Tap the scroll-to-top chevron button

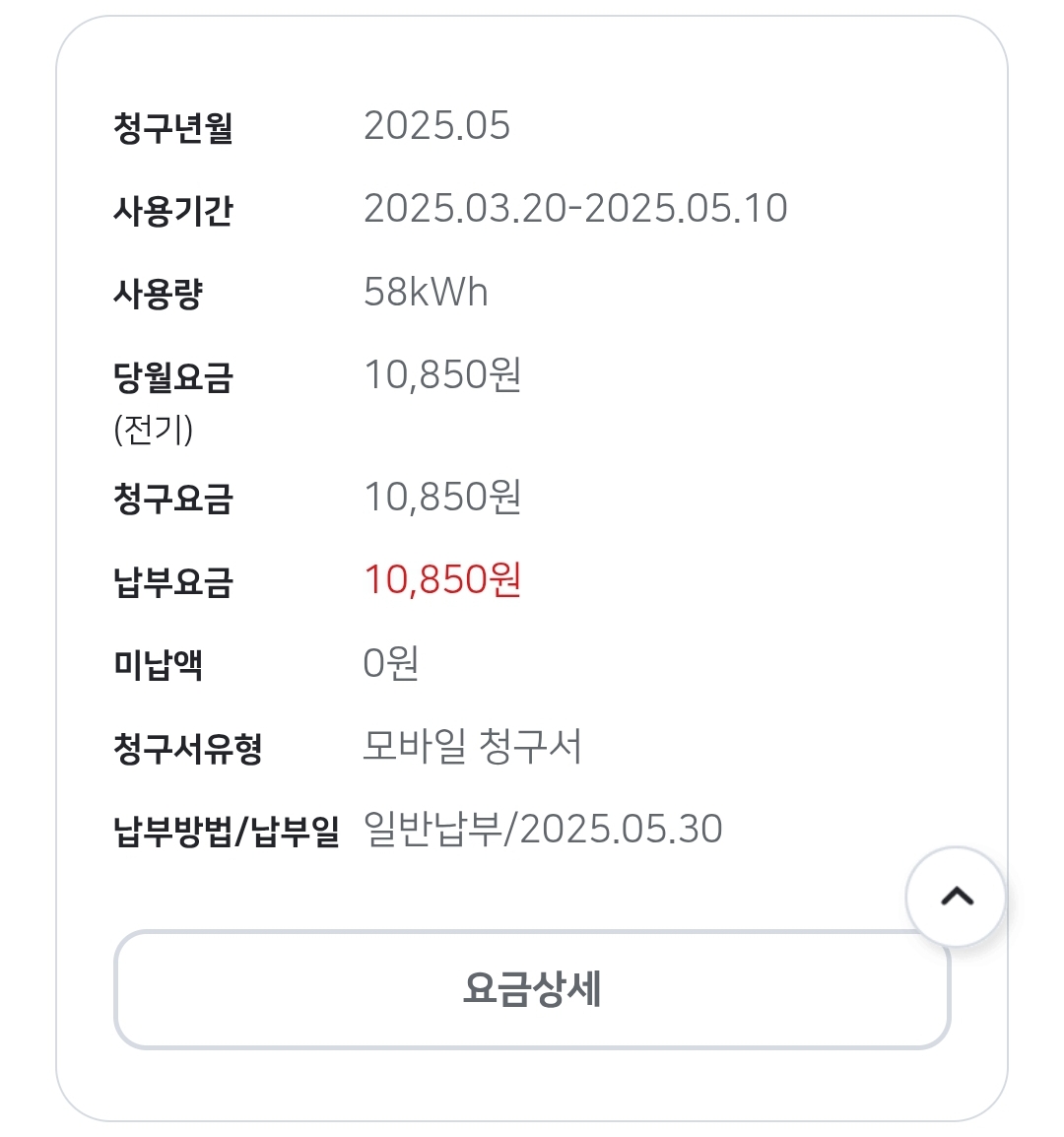pos(956,897)
